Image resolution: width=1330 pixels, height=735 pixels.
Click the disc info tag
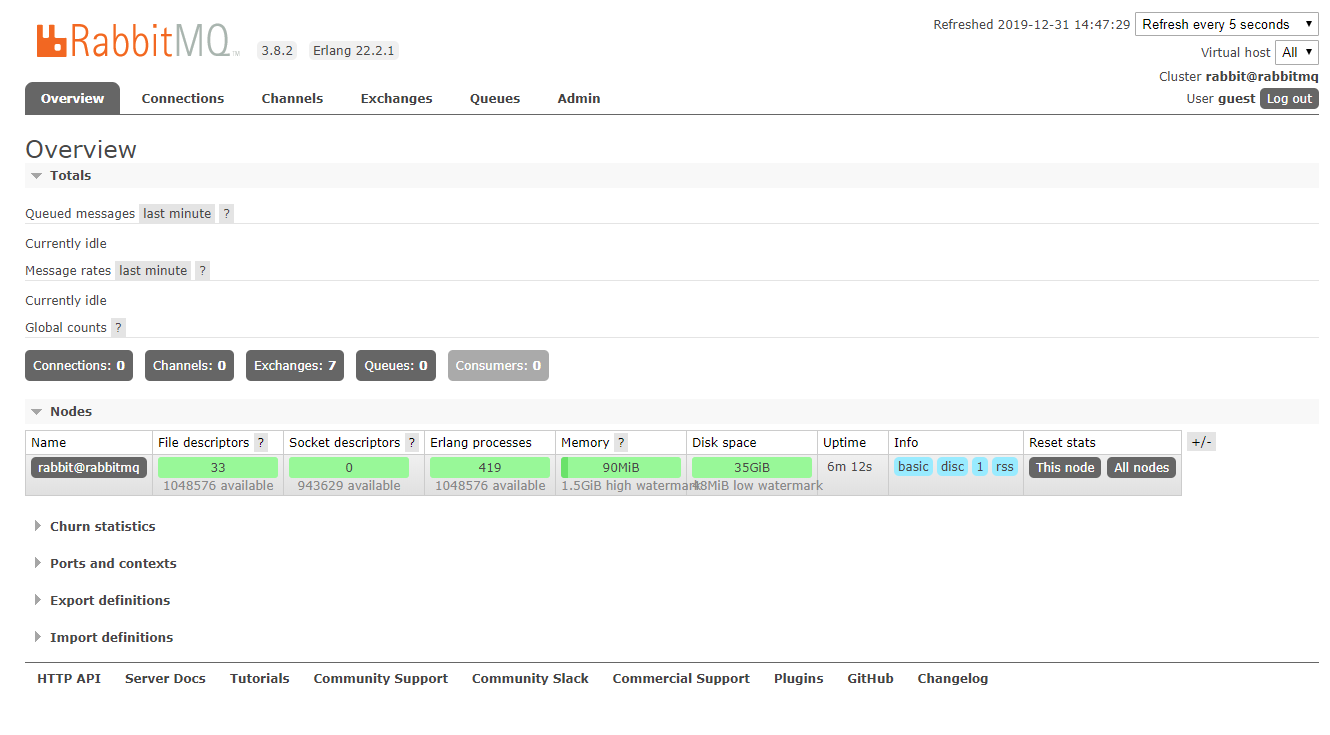(953, 466)
